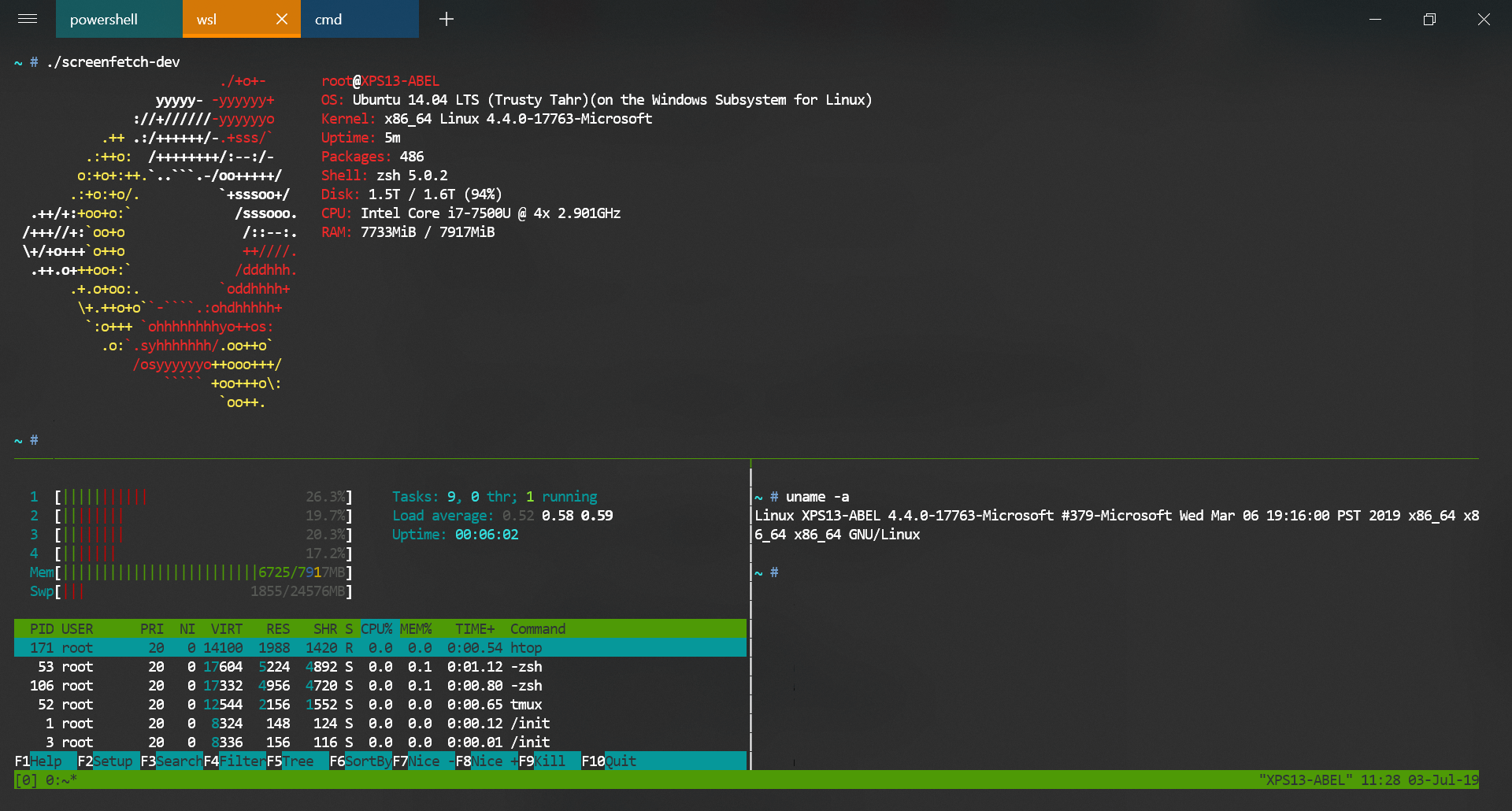Click CPU 4 usage meter

191,554
